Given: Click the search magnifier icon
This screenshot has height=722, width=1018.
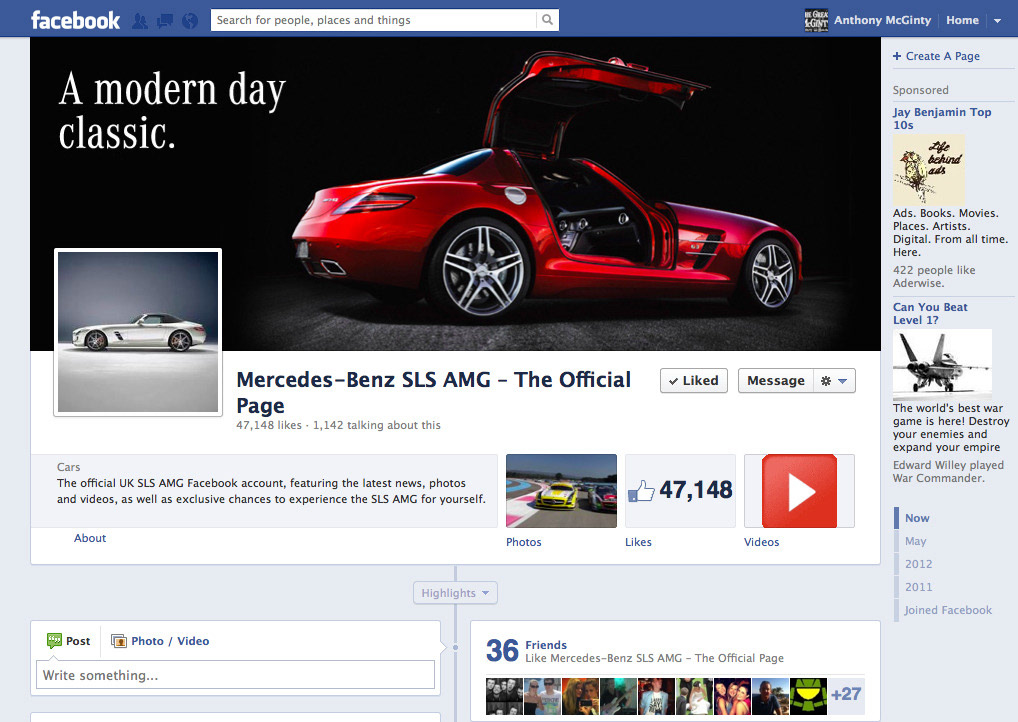Looking at the screenshot, I should pos(547,19).
